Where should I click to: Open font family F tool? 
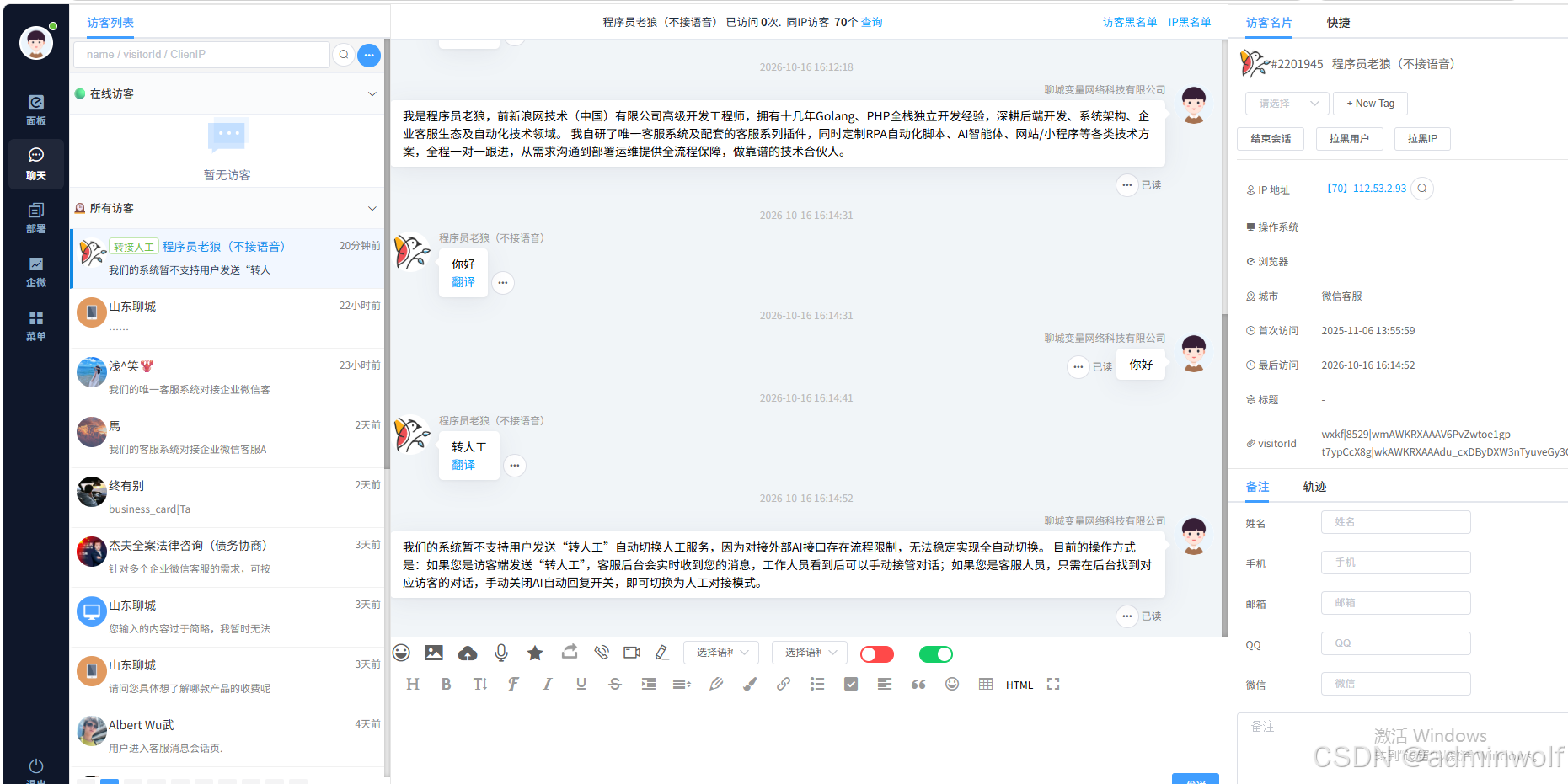tap(513, 685)
